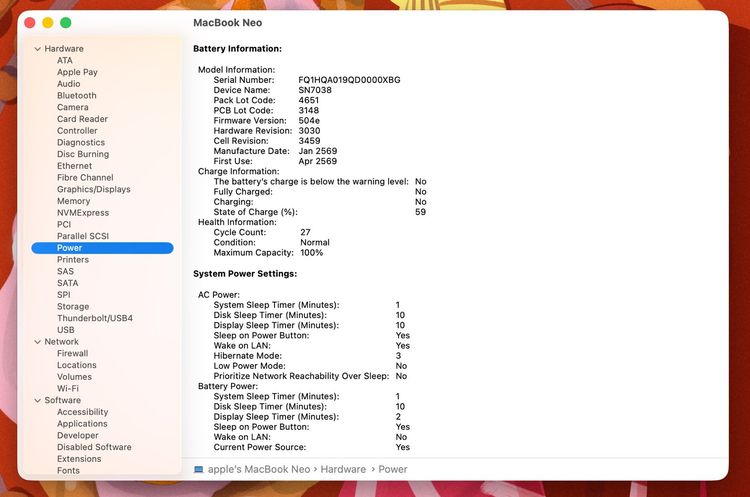This screenshot has height=497, width=750.
Task: Select Fonts in the sidebar
Action: tap(68, 471)
